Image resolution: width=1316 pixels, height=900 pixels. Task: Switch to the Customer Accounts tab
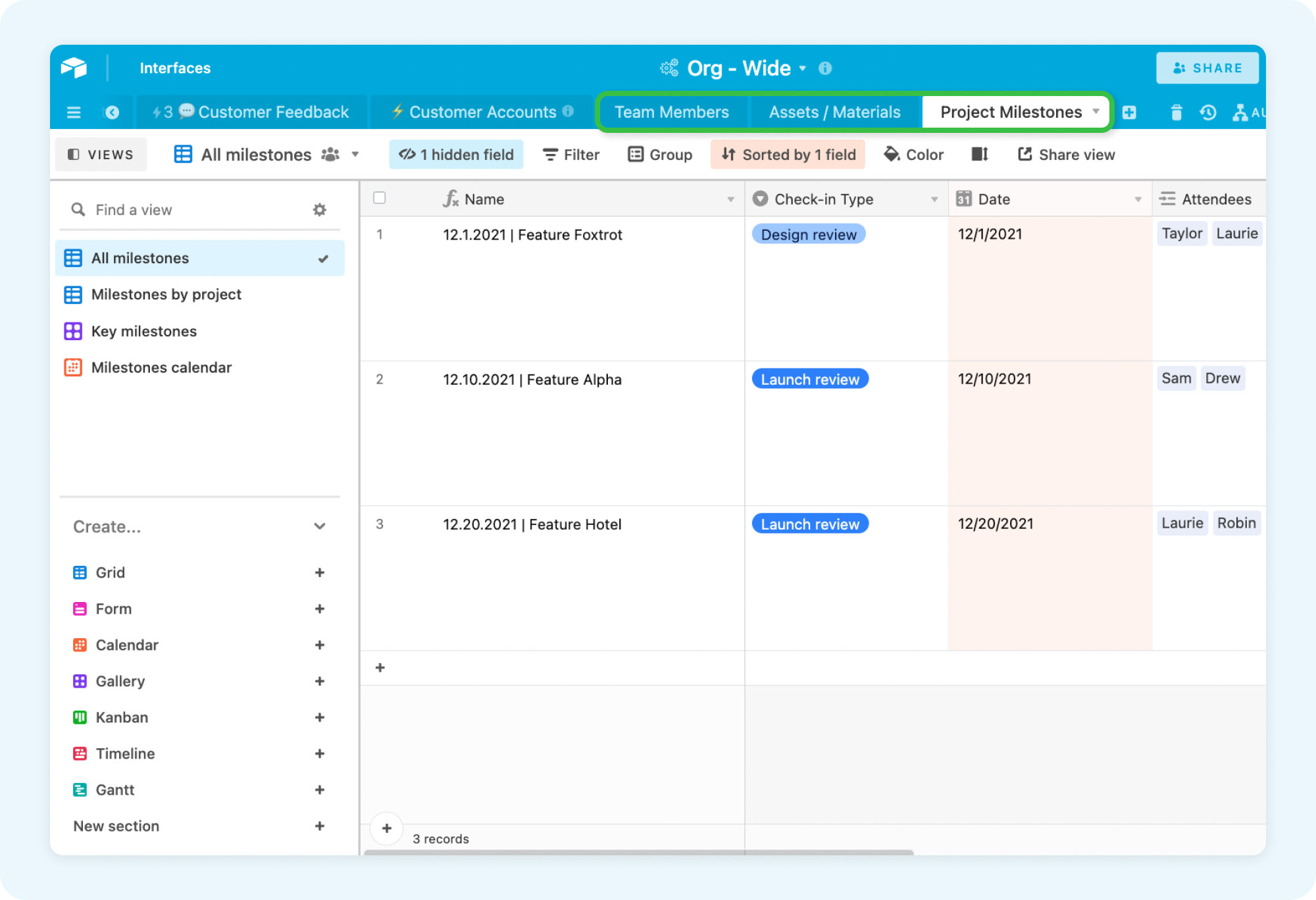(x=481, y=112)
